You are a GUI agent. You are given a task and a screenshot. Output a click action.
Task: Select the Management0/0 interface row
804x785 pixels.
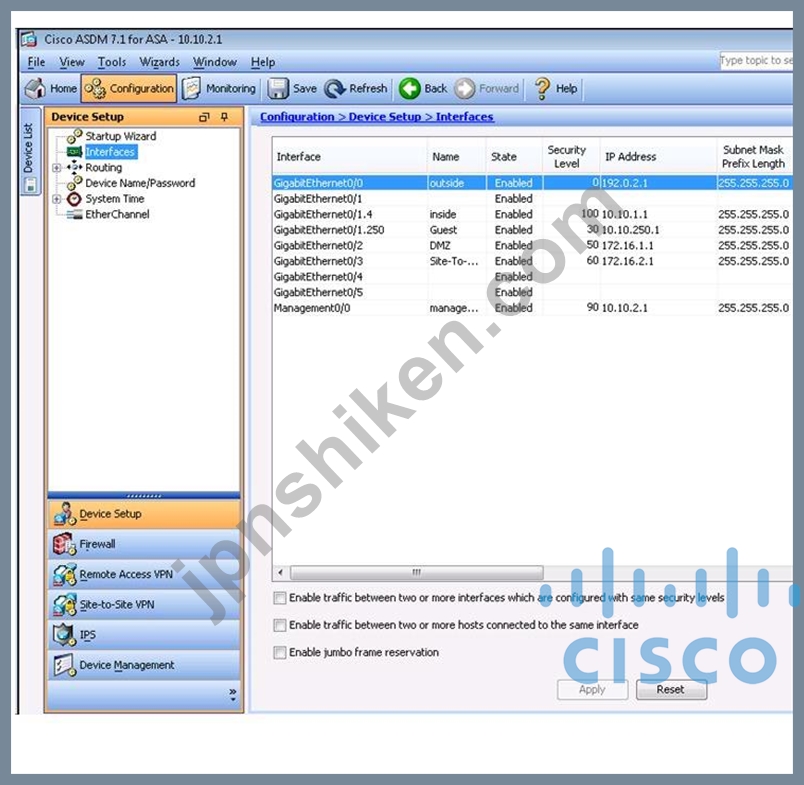click(532, 308)
